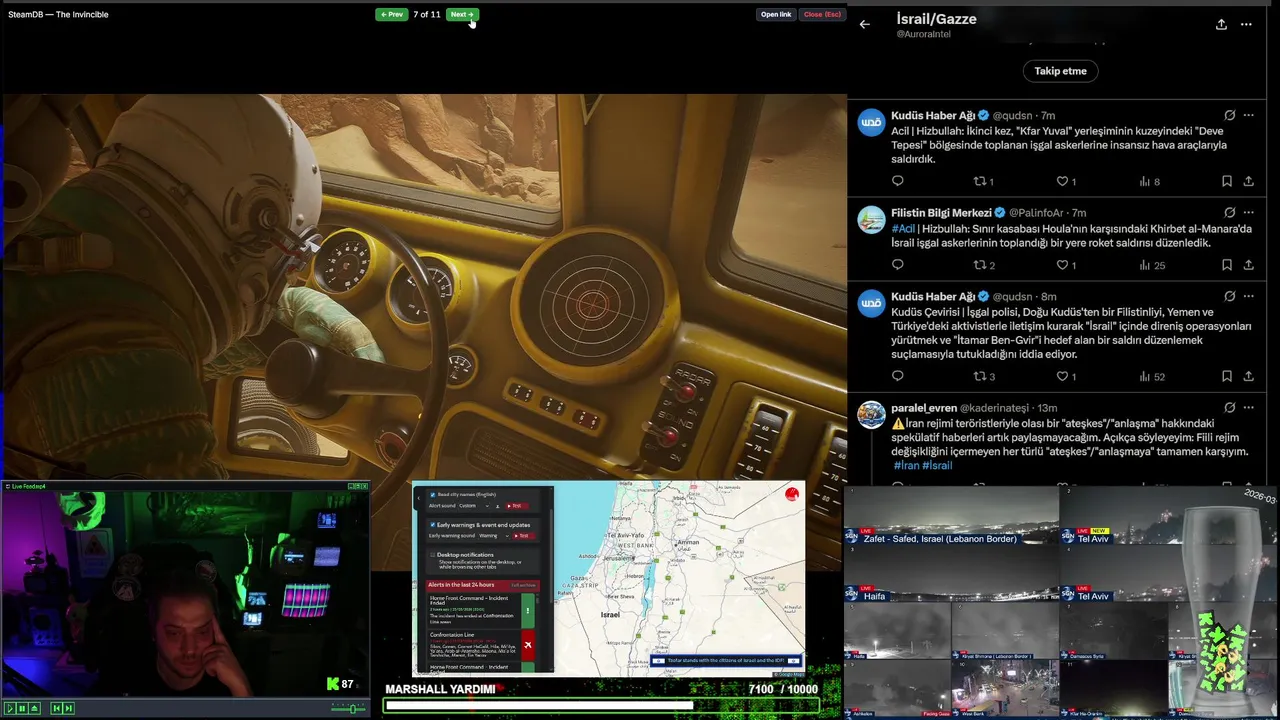Toggle Early warnings & event end updates
This screenshot has width=1280, height=720.
433,525
